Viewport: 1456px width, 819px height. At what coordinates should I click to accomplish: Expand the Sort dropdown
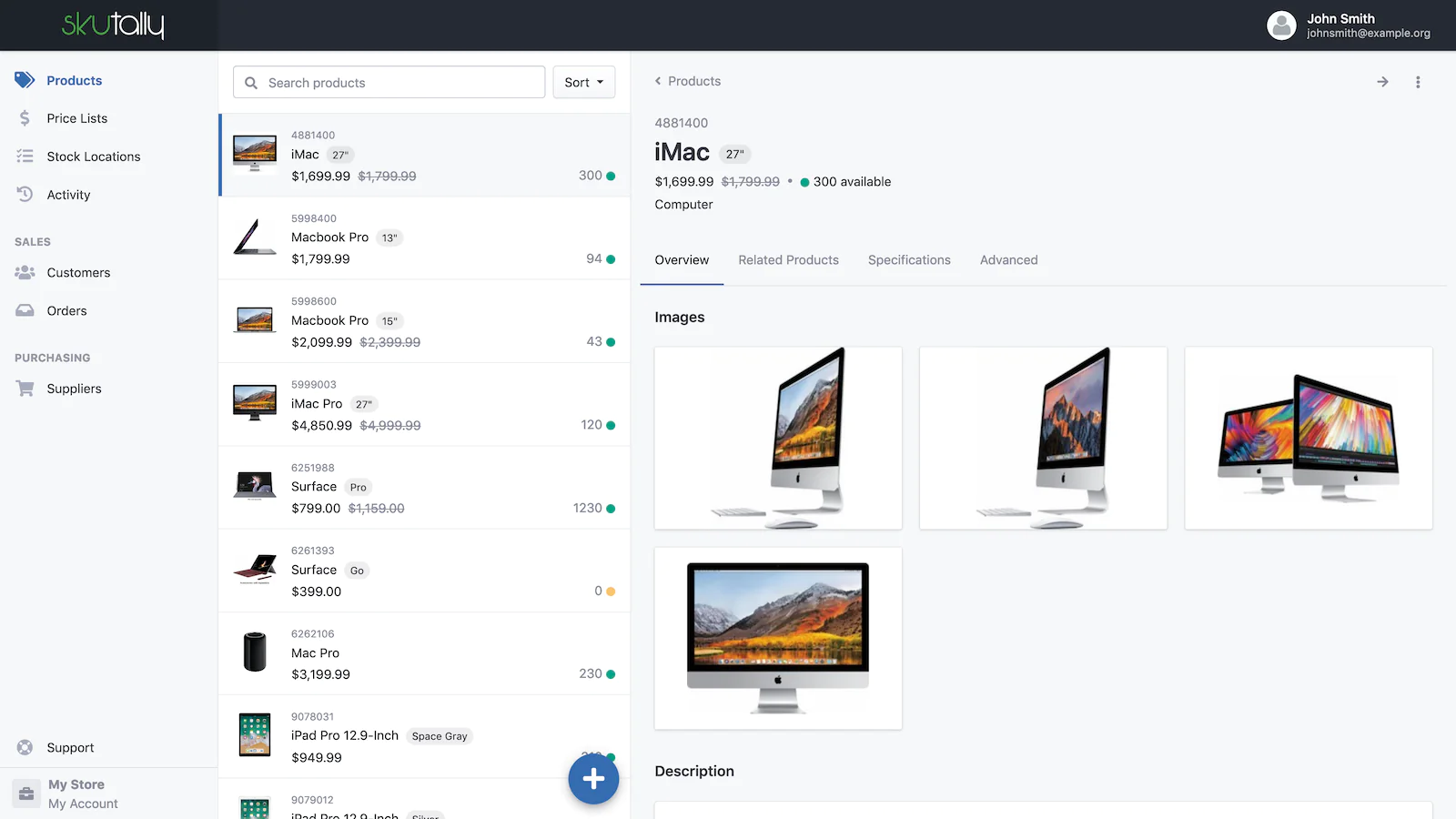(x=584, y=82)
